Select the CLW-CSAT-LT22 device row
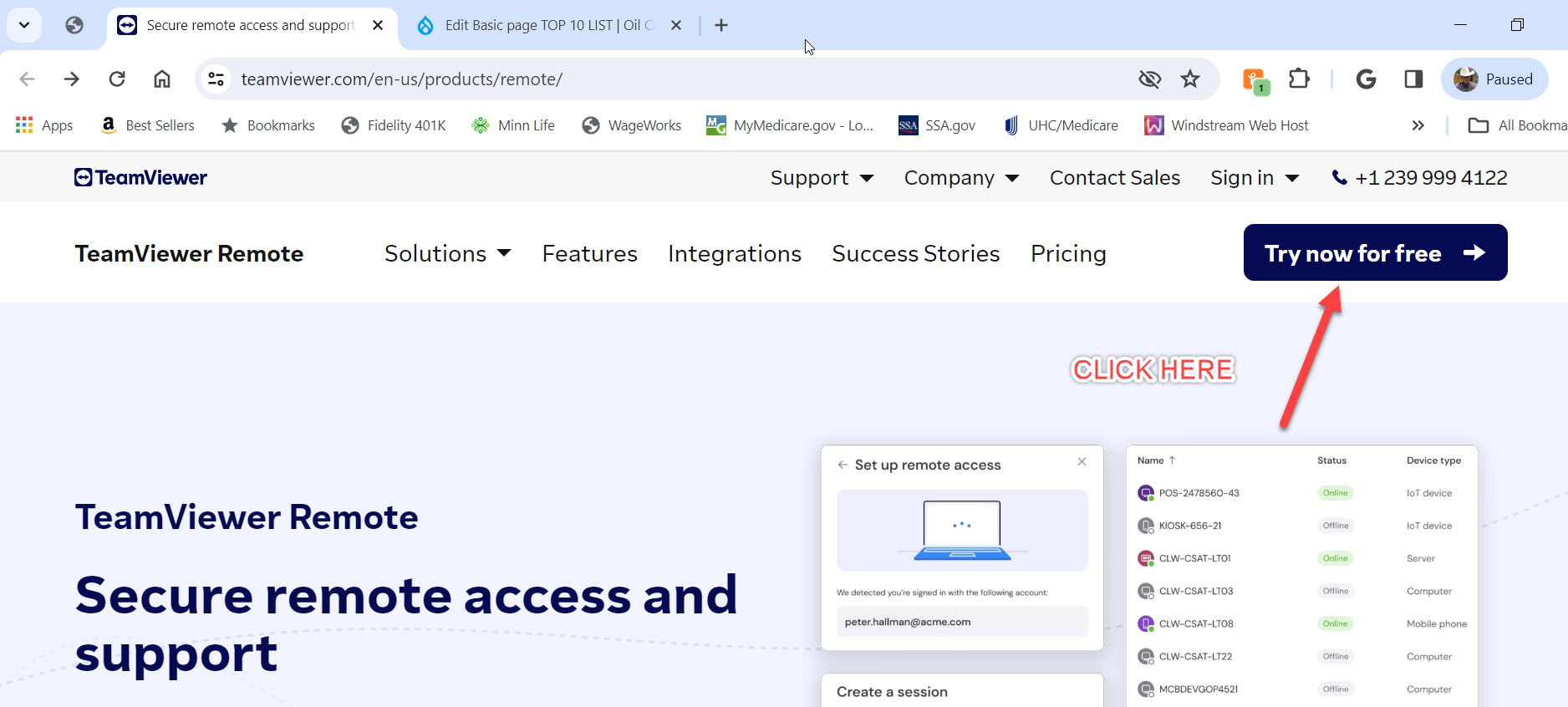Screen dimensions: 1568x707 1302,656
